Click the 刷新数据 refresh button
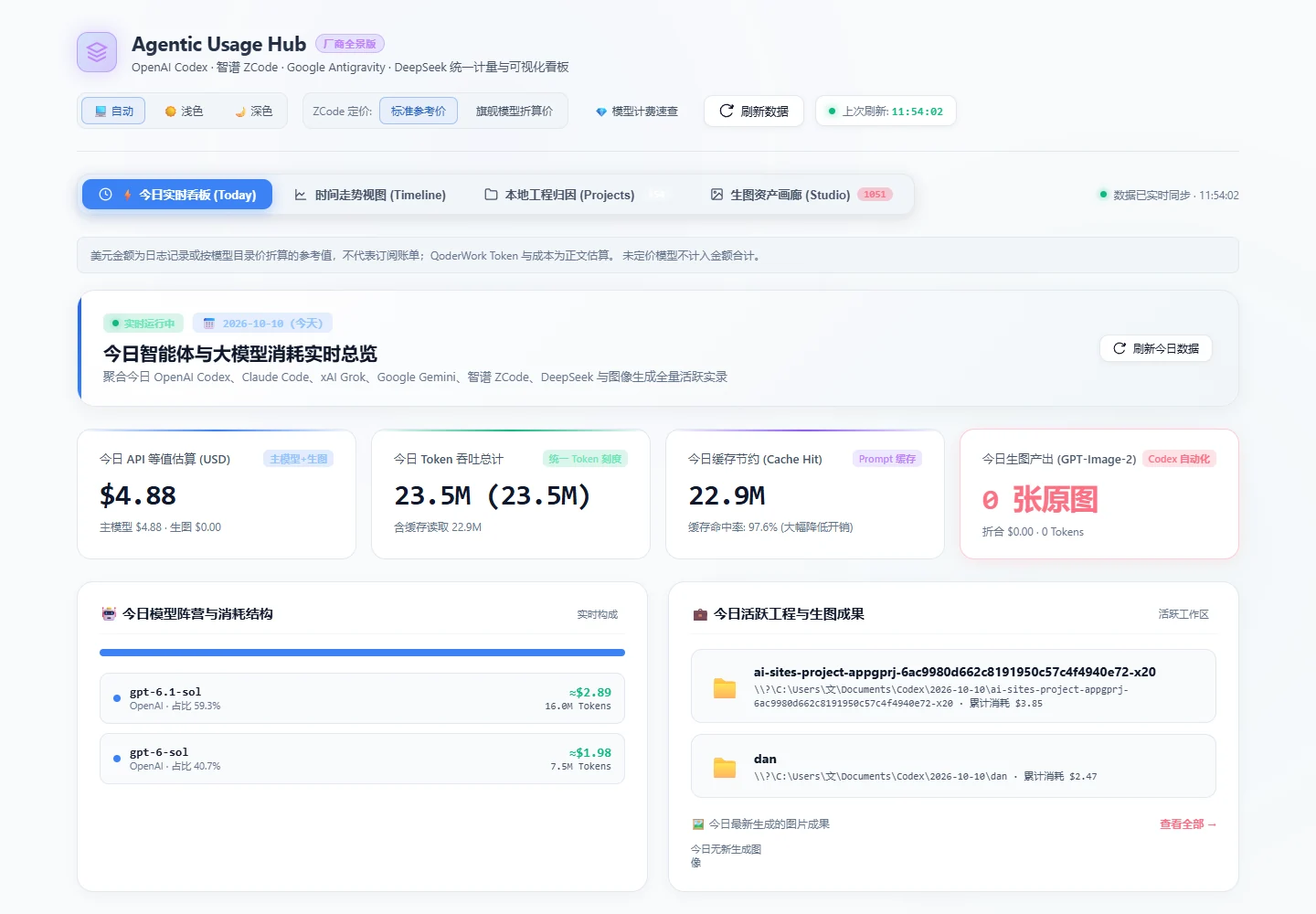This screenshot has height=914, width=1316. click(x=754, y=111)
